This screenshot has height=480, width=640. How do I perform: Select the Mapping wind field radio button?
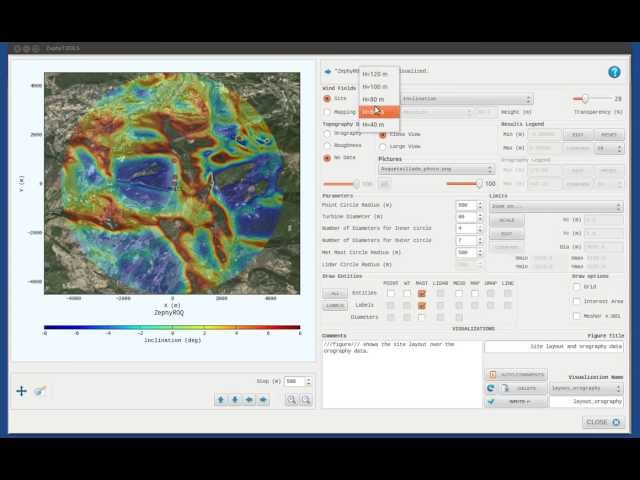[x=327, y=111]
